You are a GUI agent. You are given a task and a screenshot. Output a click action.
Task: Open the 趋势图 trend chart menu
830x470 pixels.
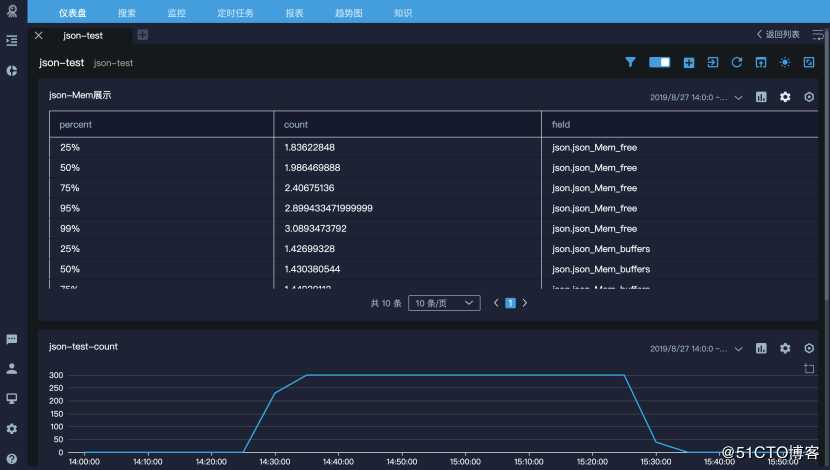pos(349,13)
